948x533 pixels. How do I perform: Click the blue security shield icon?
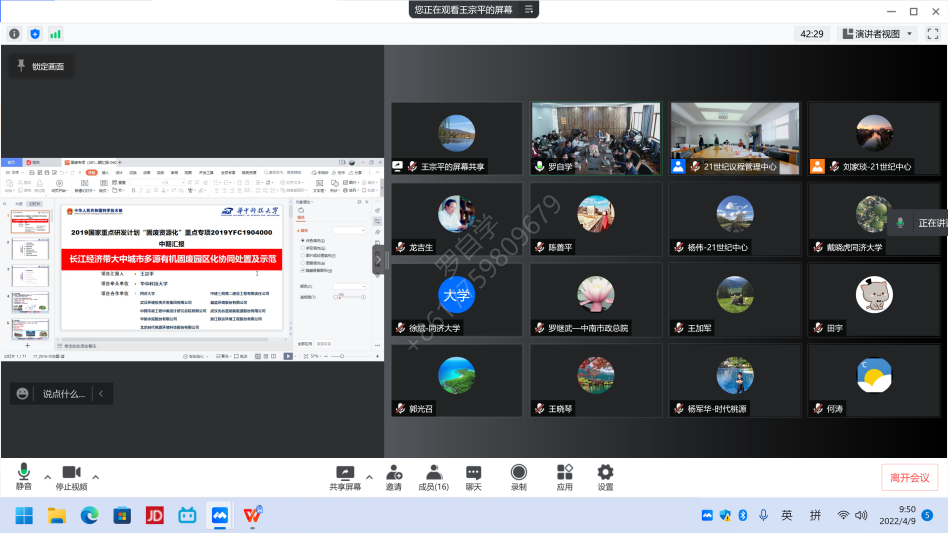[x=35, y=33]
